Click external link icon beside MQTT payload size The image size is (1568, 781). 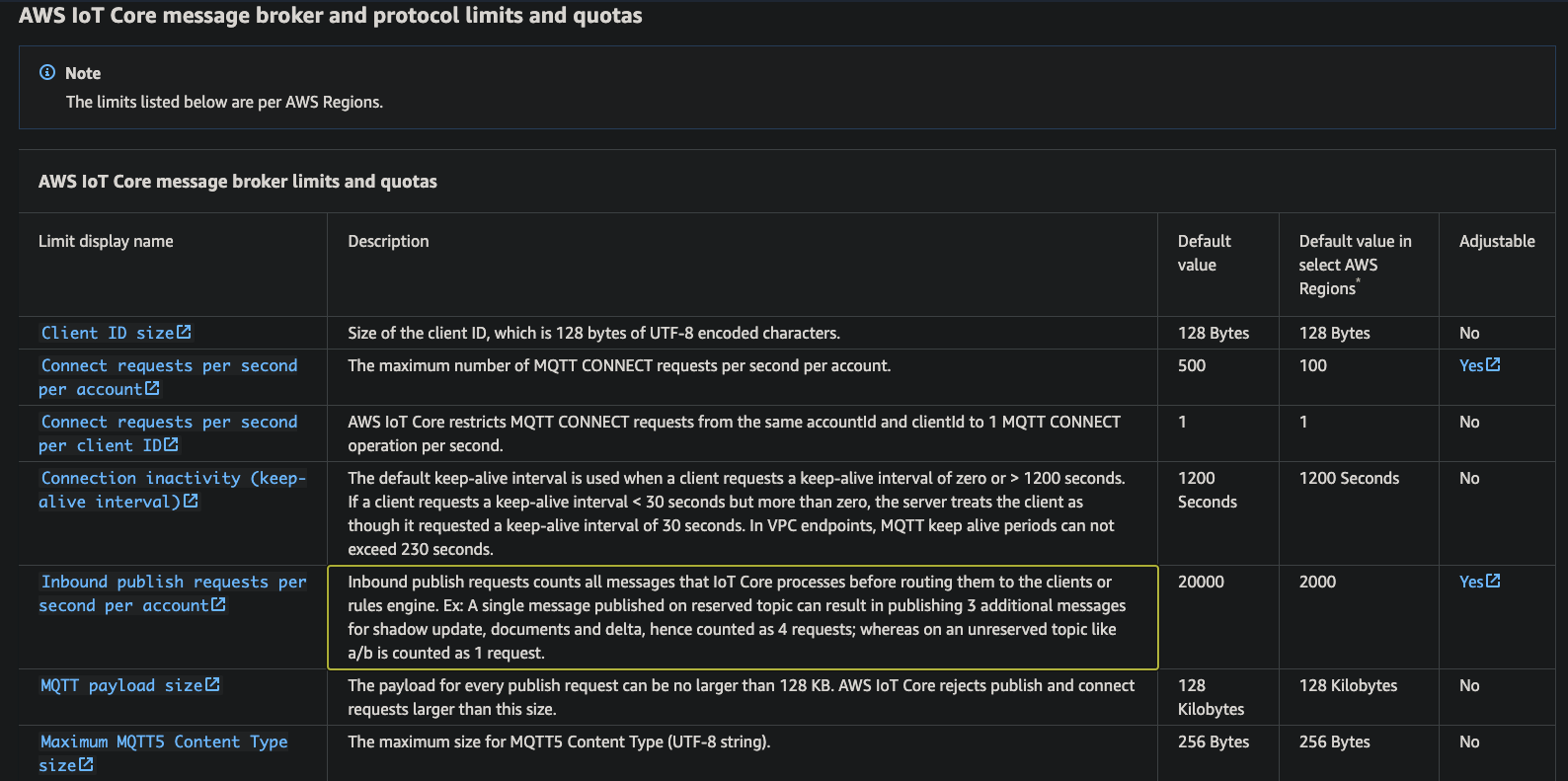(212, 685)
